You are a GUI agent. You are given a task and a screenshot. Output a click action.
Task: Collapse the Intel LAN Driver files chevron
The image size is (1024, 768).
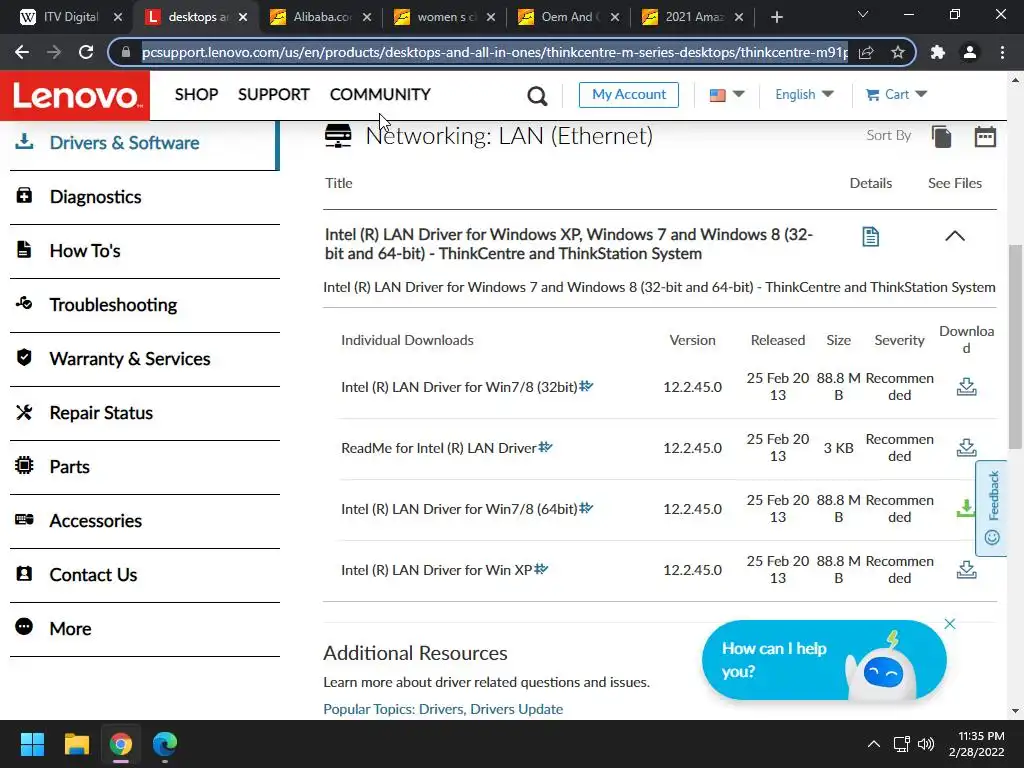click(955, 236)
